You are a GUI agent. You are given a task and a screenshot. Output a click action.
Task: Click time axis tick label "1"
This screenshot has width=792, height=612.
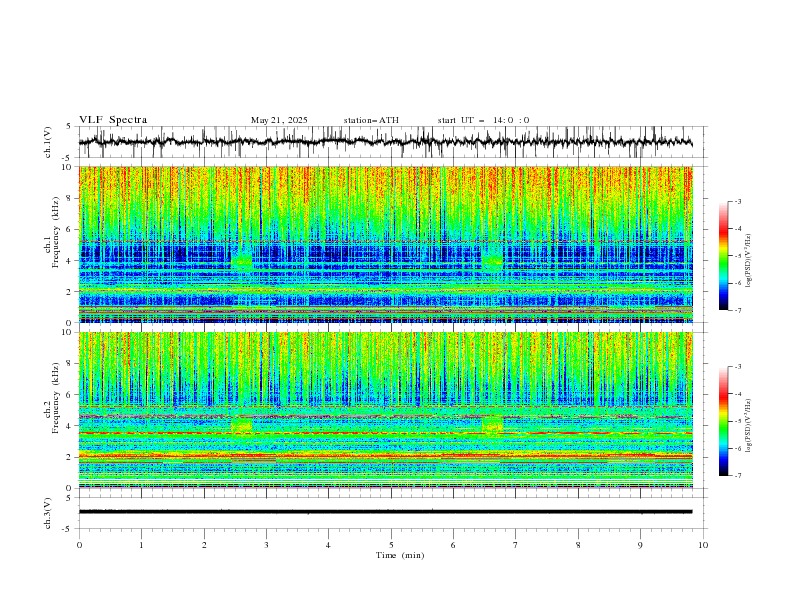click(x=141, y=545)
